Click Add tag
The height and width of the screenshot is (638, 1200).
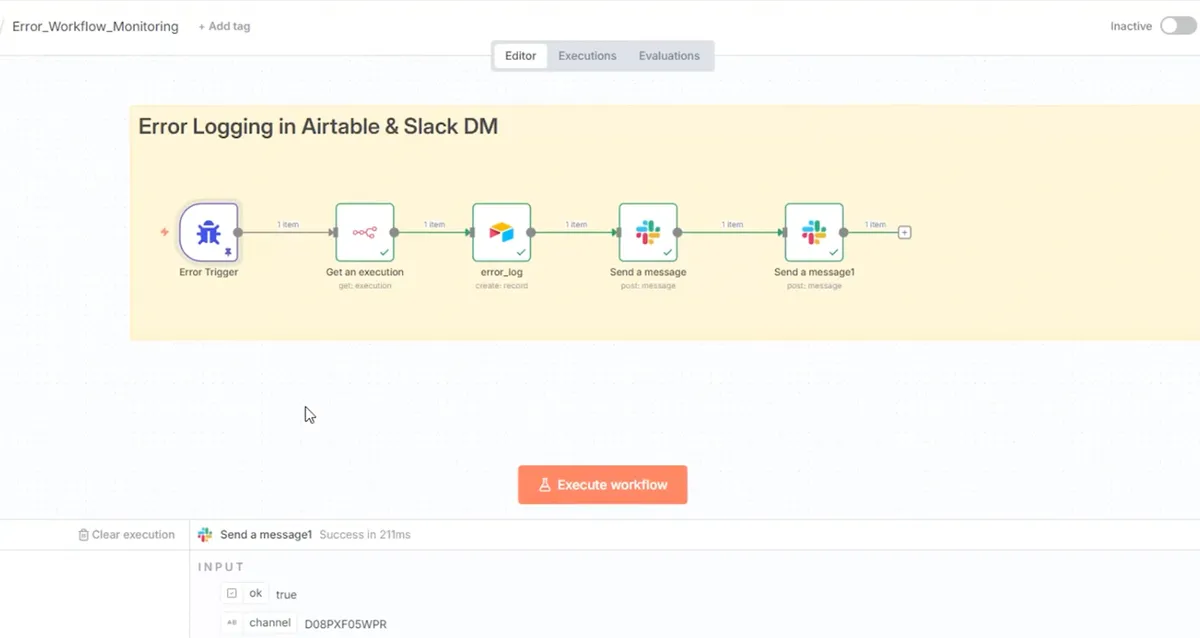[x=224, y=27]
